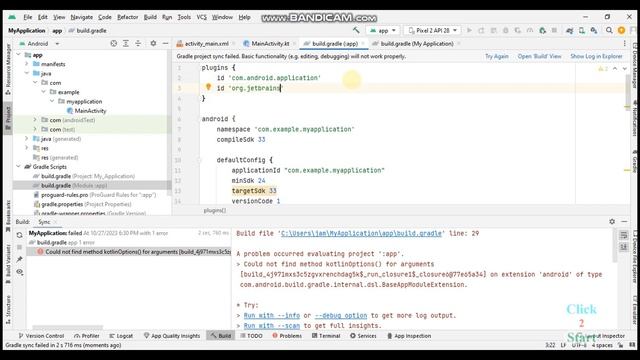The height and width of the screenshot is (360, 640).
Task: Open the Navigate menu
Action: (x=82, y=17)
